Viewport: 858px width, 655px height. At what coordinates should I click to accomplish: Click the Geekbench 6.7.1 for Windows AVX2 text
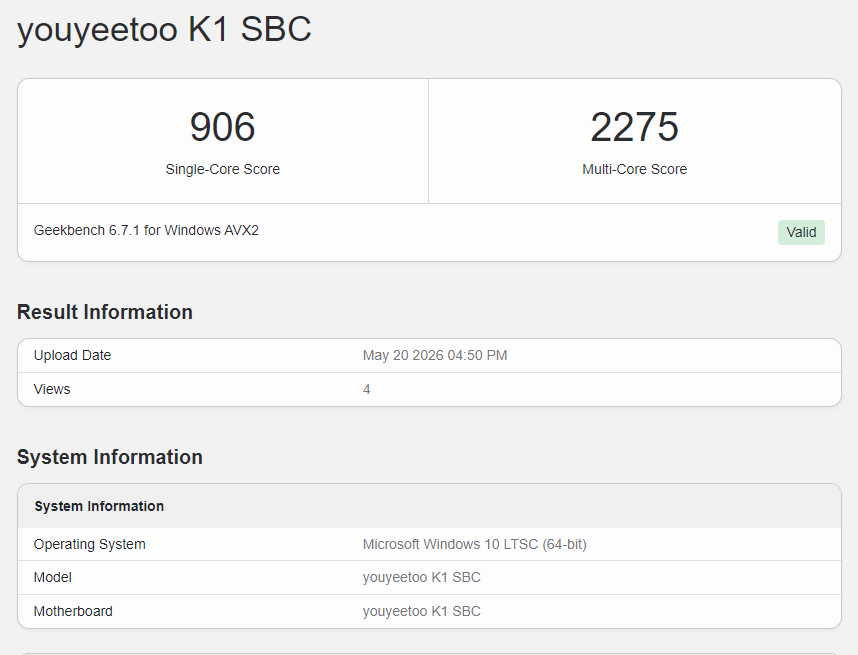pyautogui.click(x=146, y=230)
